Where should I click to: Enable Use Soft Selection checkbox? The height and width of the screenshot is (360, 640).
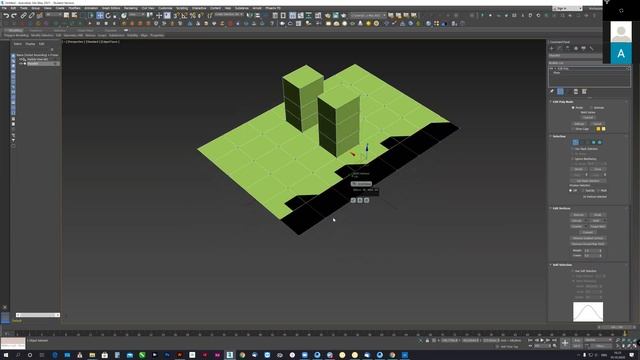point(573,271)
